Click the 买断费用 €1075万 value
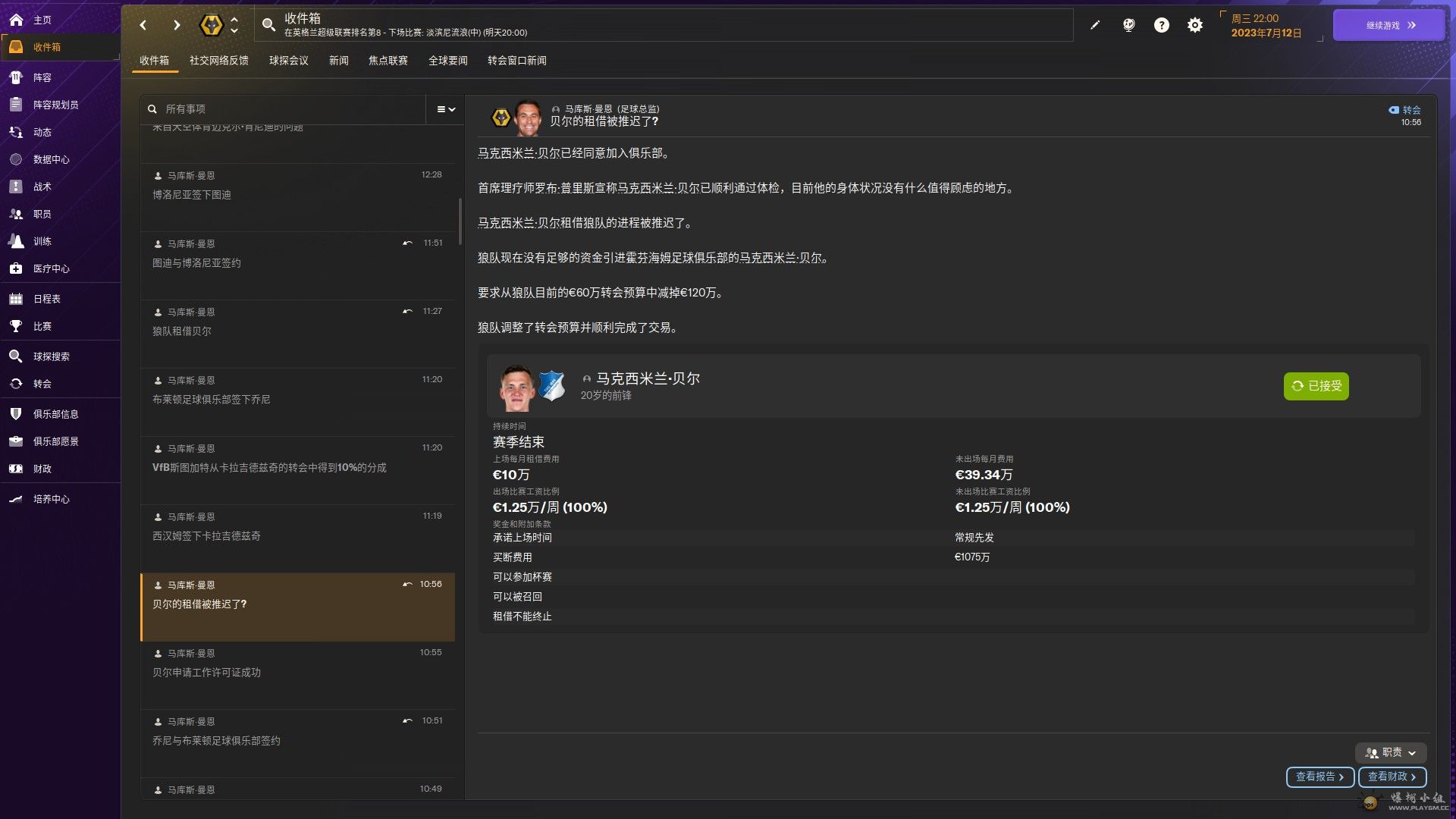Screen dimensions: 1456x819 click(x=971, y=557)
